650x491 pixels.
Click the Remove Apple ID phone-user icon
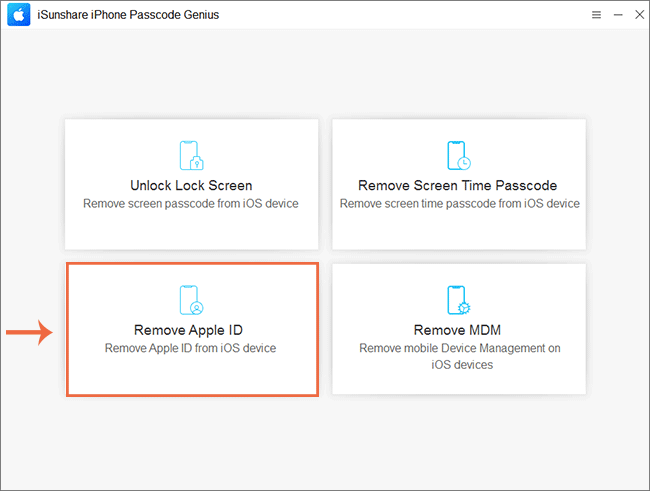coord(192,300)
